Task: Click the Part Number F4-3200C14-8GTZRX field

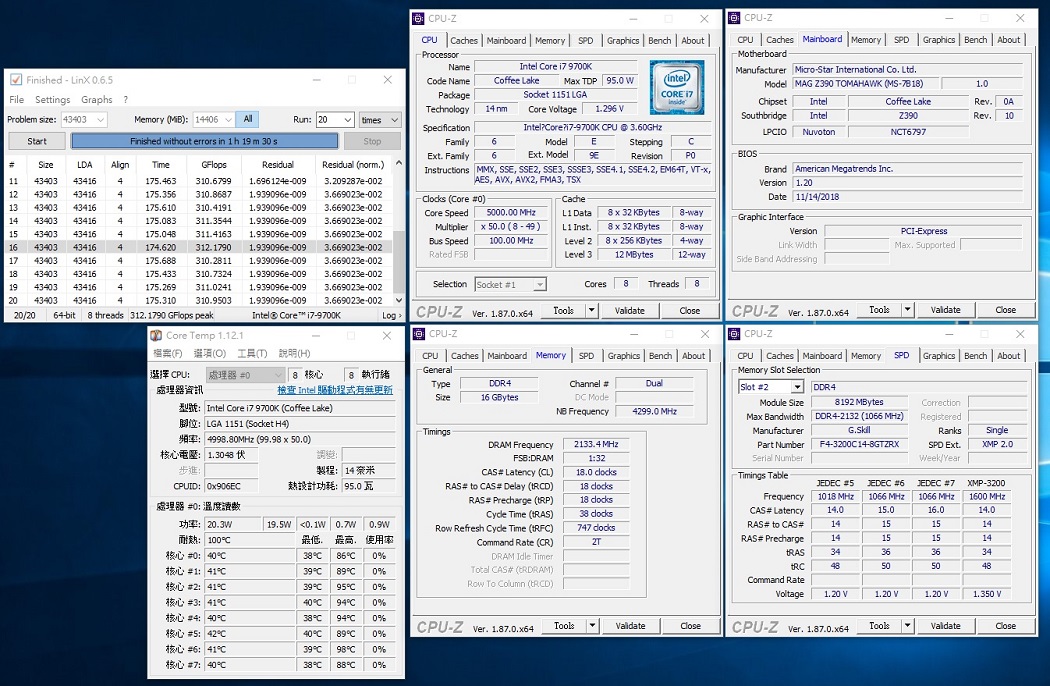Action: point(859,444)
